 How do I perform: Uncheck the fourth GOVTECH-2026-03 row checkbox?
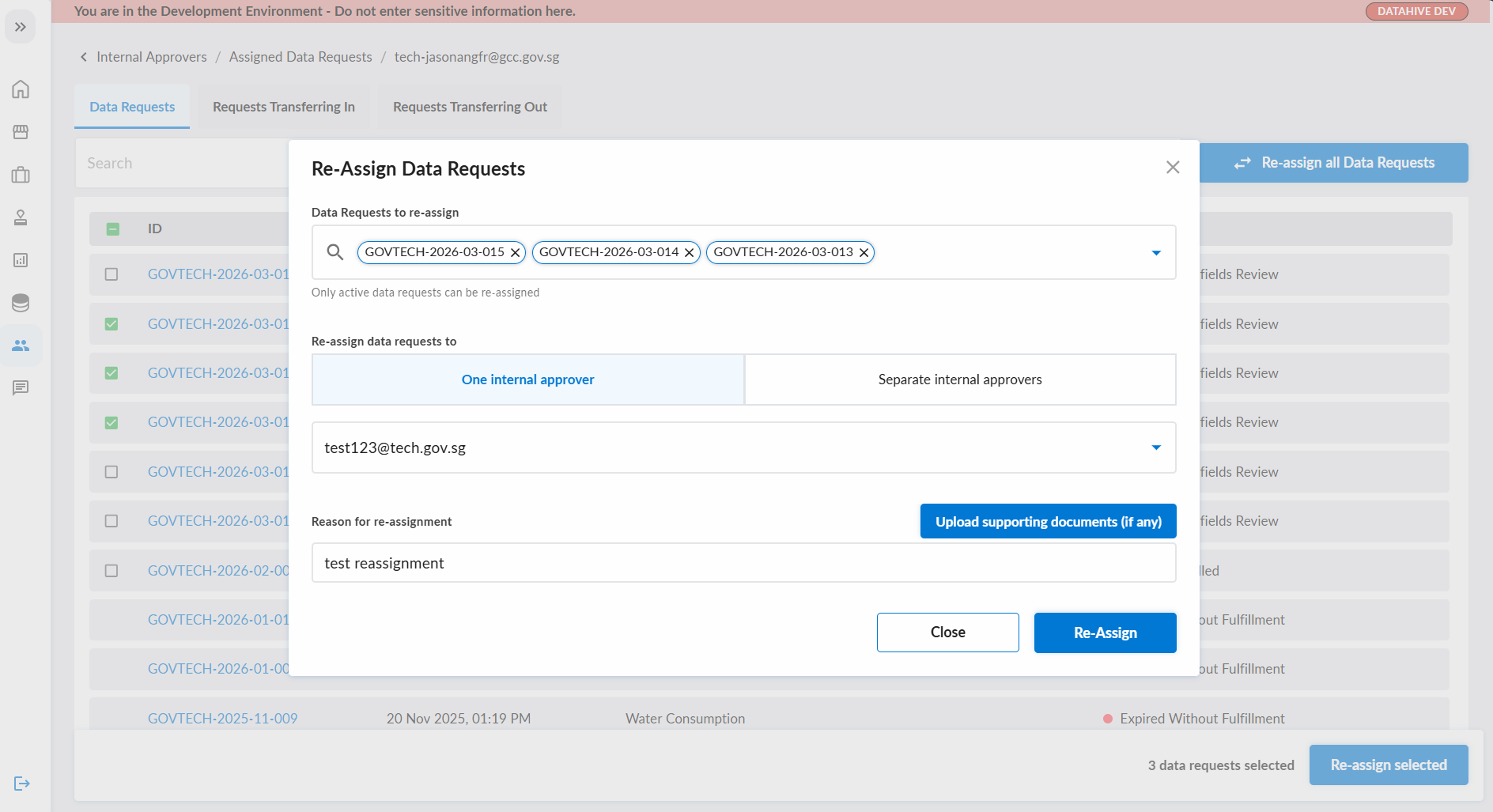(112, 422)
